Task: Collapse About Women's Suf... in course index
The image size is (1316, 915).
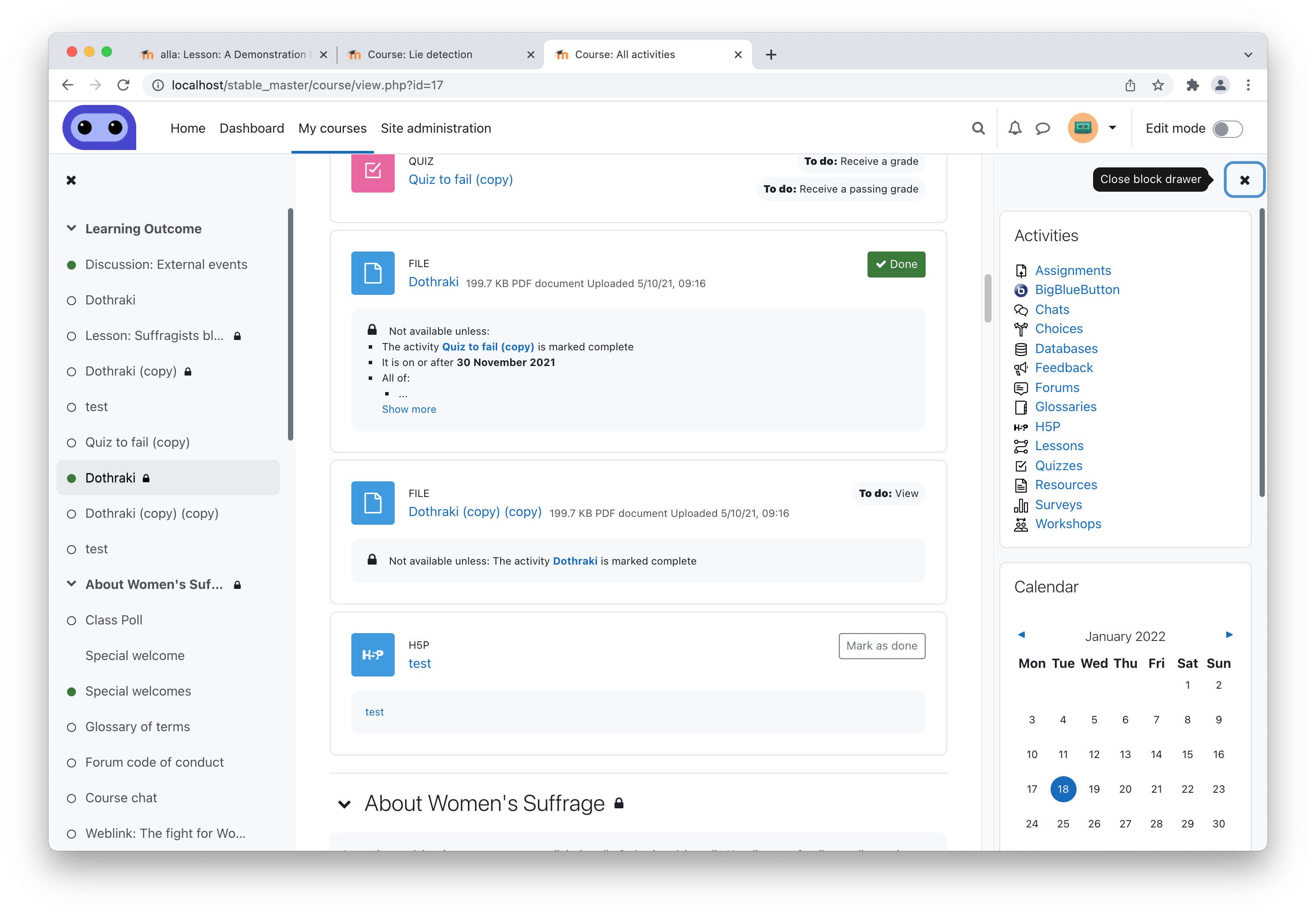Action: point(71,584)
